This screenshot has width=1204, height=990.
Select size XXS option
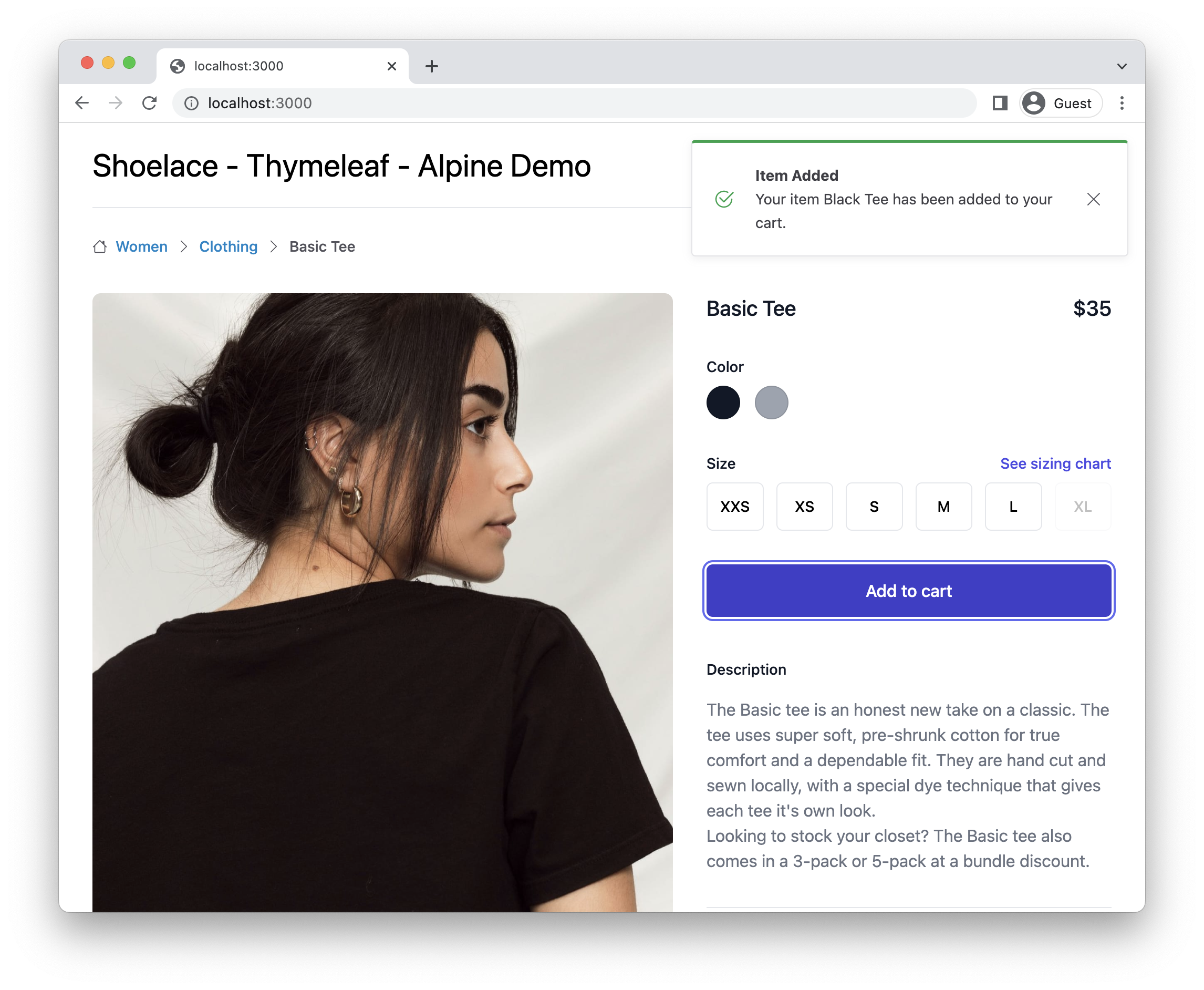(x=736, y=506)
